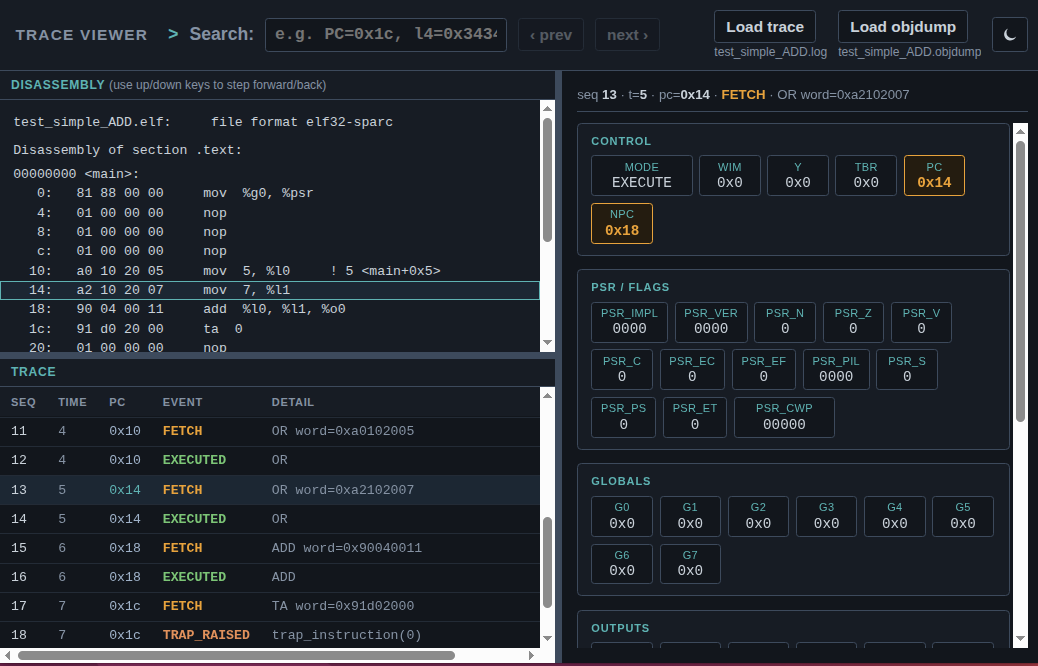Click up arrow of register panel scrollbar
This screenshot has height=666, width=1038.
click(1020, 131)
